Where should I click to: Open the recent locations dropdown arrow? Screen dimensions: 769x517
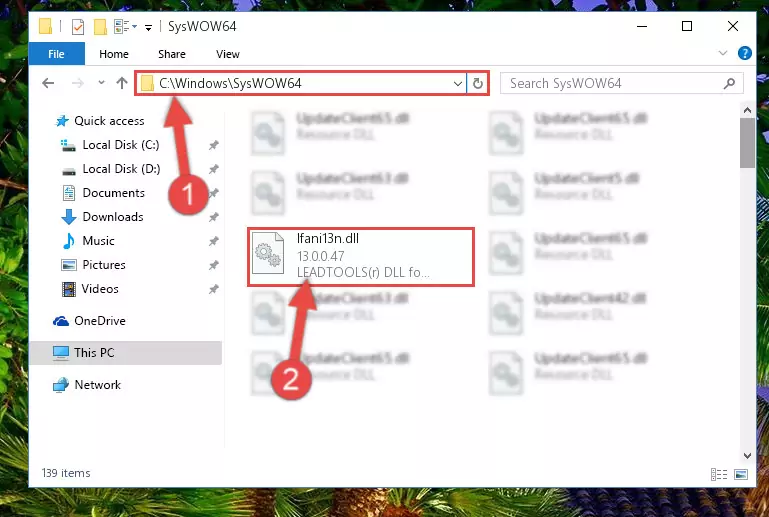[x=101, y=82]
